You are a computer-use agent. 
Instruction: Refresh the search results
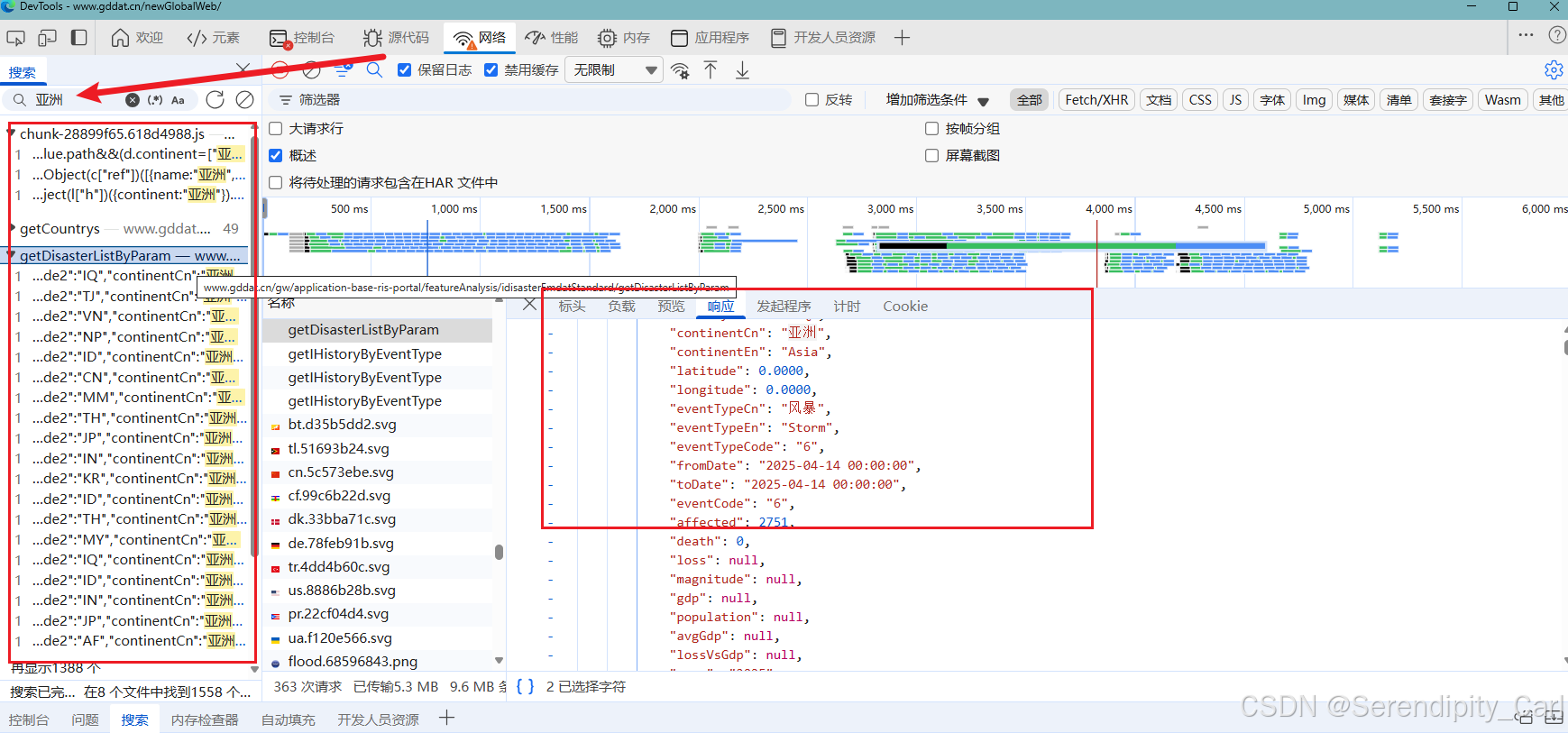[215, 99]
